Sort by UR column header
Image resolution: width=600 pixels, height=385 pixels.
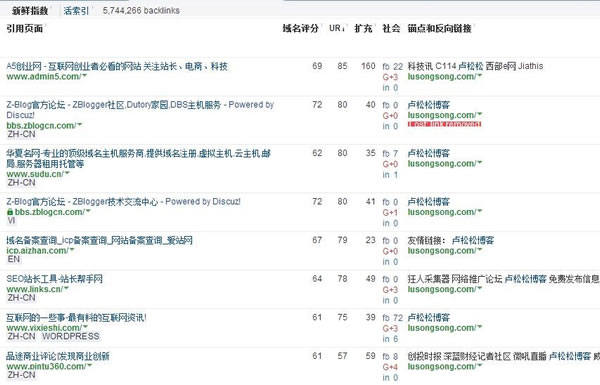(x=336, y=28)
